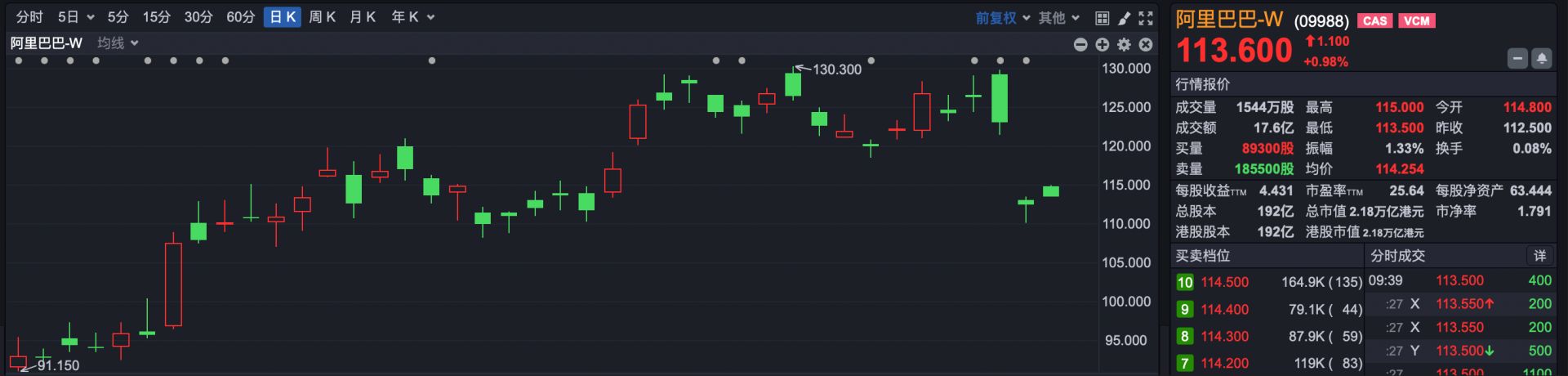This screenshot has height=376, width=1568.
Task: Click ask price 114.300 in order book
Action: click(1225, 337)
